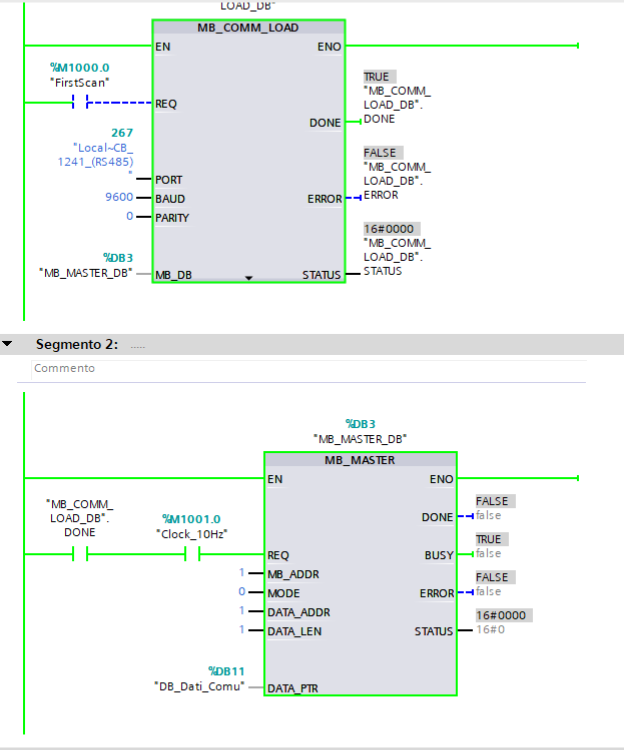Image resolution: width=624 pixels, height=750 pixels.
Task: Select the BAUD value 9600
Action: tap(119, 198)
